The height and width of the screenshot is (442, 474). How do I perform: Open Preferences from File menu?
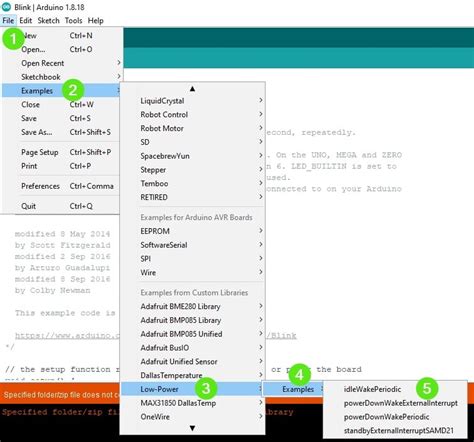61,186
